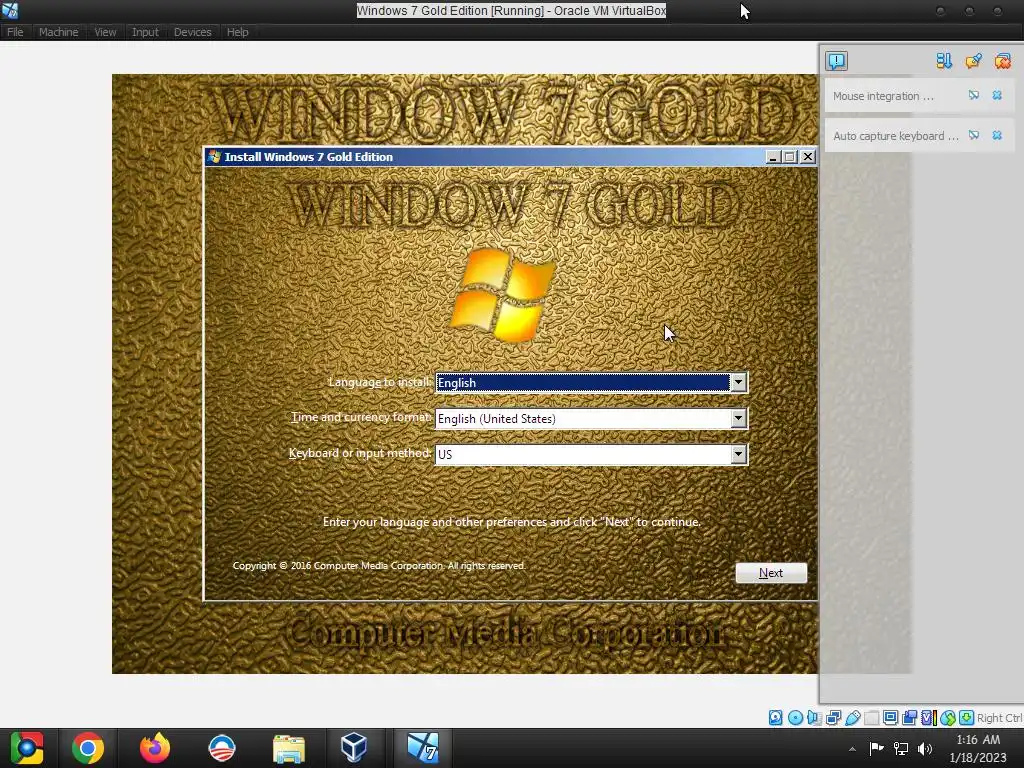Click the keyboard capture status icon
The width and height of the screenshot is (1024, 768).
pos(967,718)
